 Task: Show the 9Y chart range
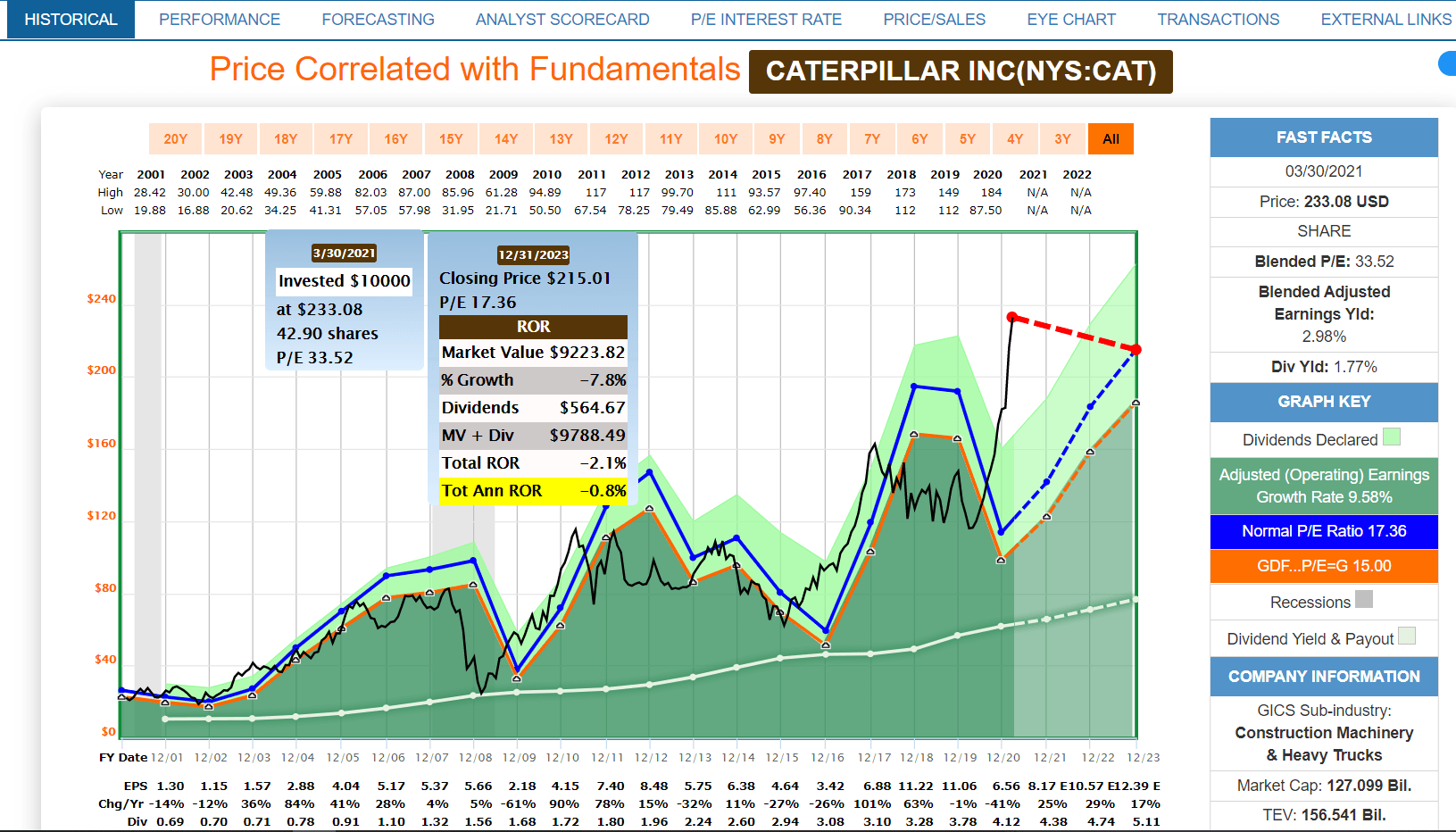click(777, 139)
